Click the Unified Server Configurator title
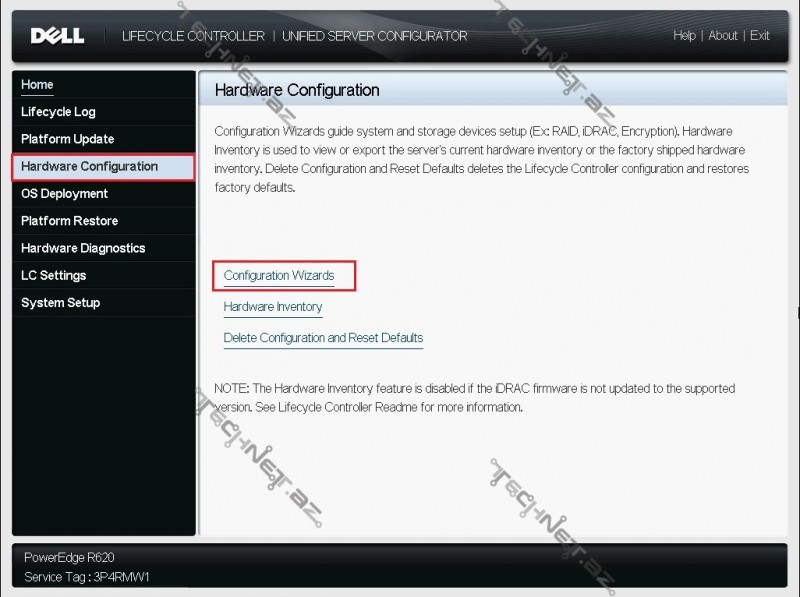 [375, 36]
